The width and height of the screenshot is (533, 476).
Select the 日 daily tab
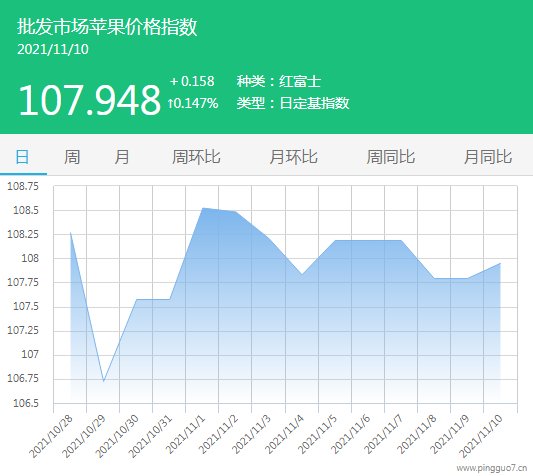pos(22,157)
